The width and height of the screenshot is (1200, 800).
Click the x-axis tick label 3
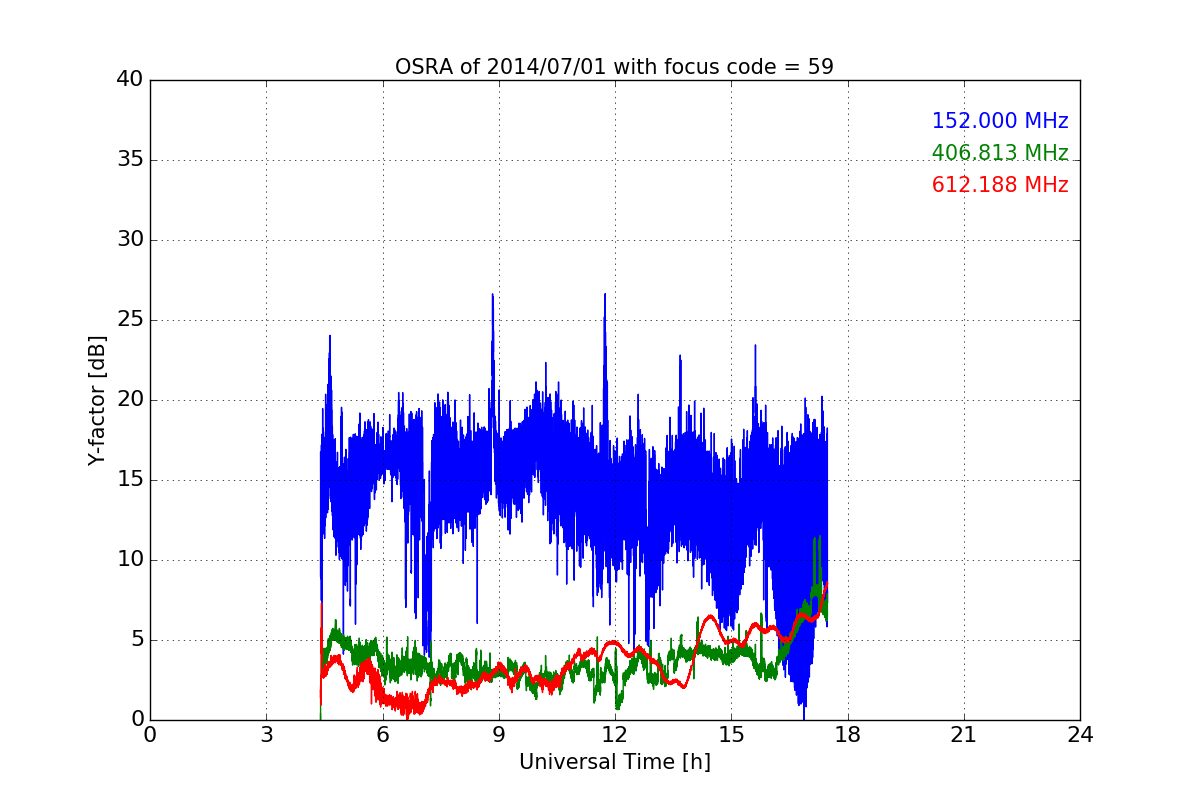[x=266, y=735]
